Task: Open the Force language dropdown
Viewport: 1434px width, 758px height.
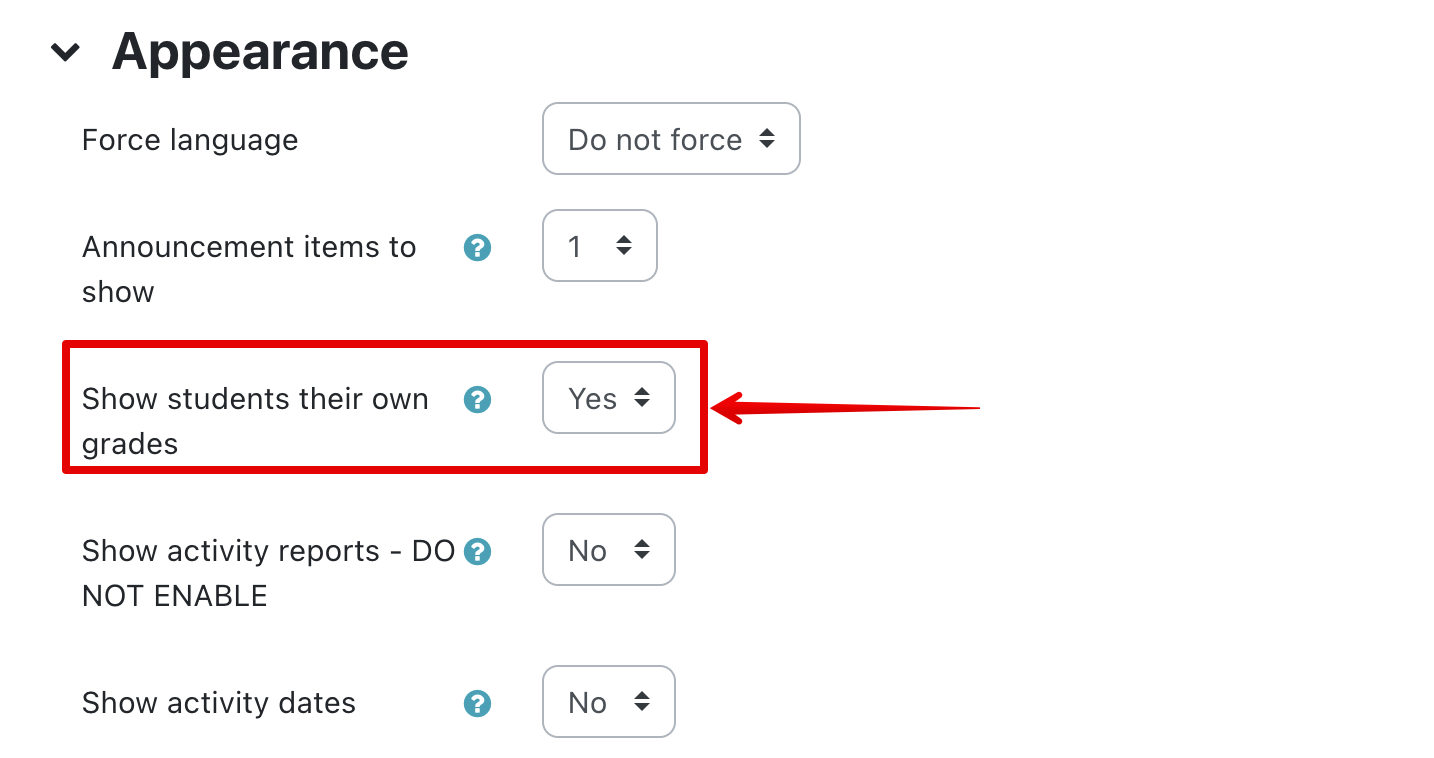Action: tap(670, 139)
